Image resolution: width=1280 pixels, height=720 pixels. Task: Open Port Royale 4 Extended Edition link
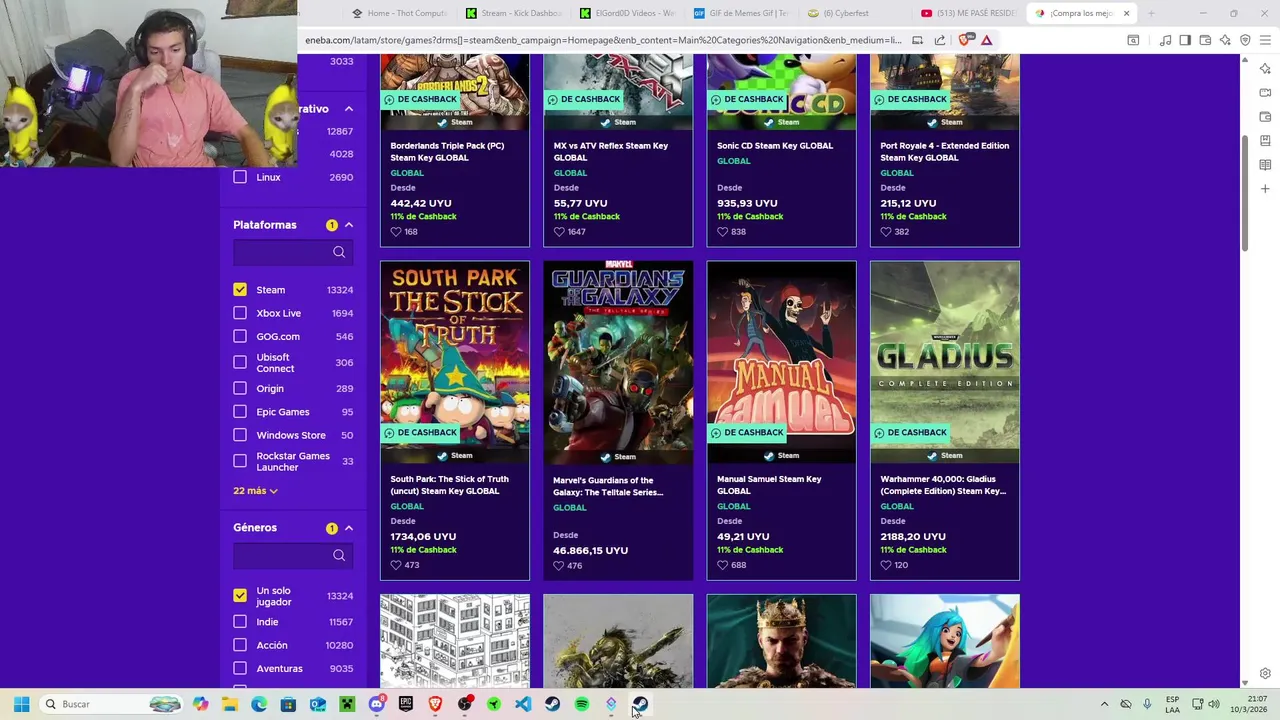tap(945, 151)
